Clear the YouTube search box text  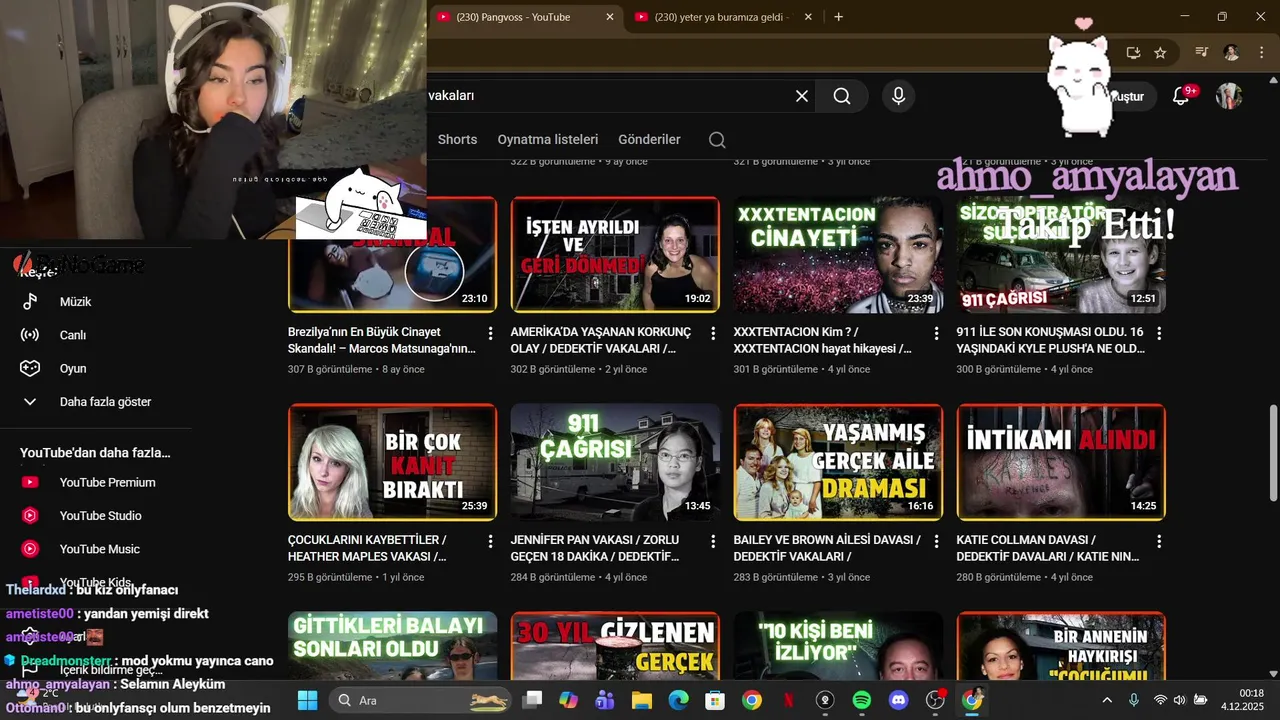click(x=801, y=96)
